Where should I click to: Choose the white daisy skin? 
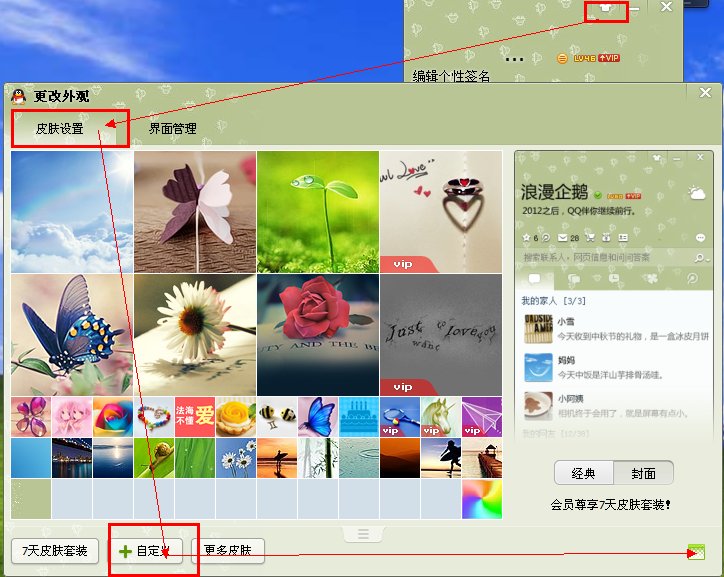[x=195, y=335]
